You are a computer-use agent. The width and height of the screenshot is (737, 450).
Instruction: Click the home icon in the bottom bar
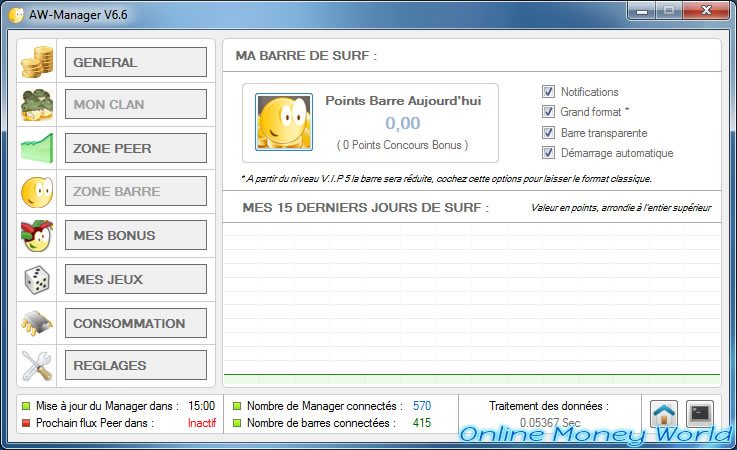tap(664, 414)
